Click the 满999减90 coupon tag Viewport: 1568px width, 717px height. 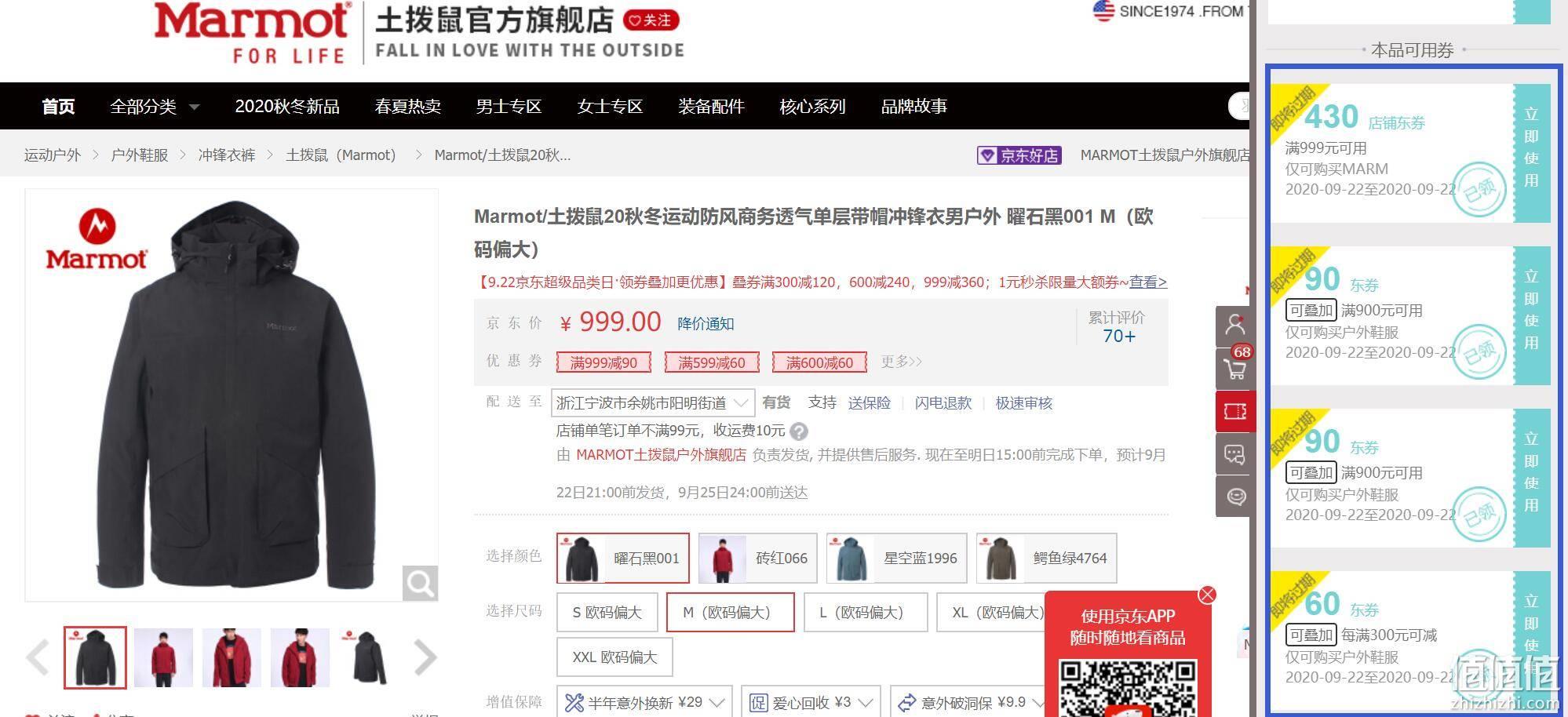pyautogui.click(x=603, y=362)
